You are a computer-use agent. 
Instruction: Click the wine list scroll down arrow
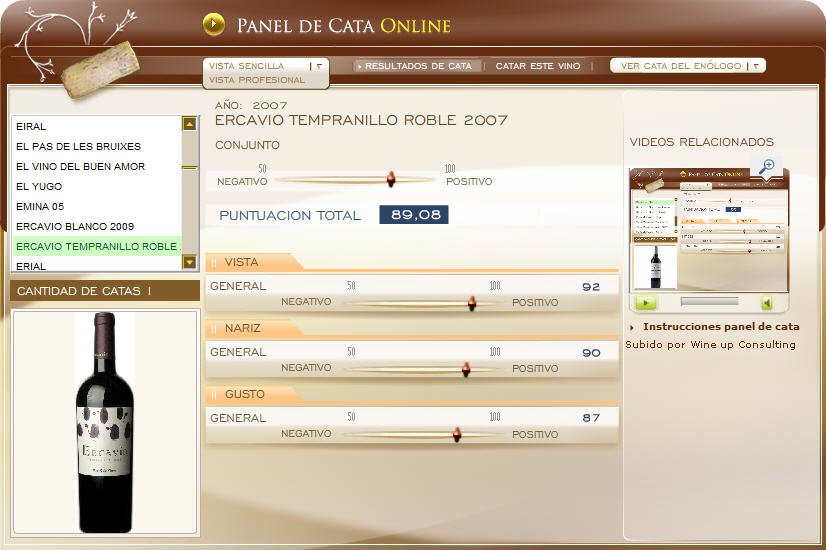(x=189, y=261)
